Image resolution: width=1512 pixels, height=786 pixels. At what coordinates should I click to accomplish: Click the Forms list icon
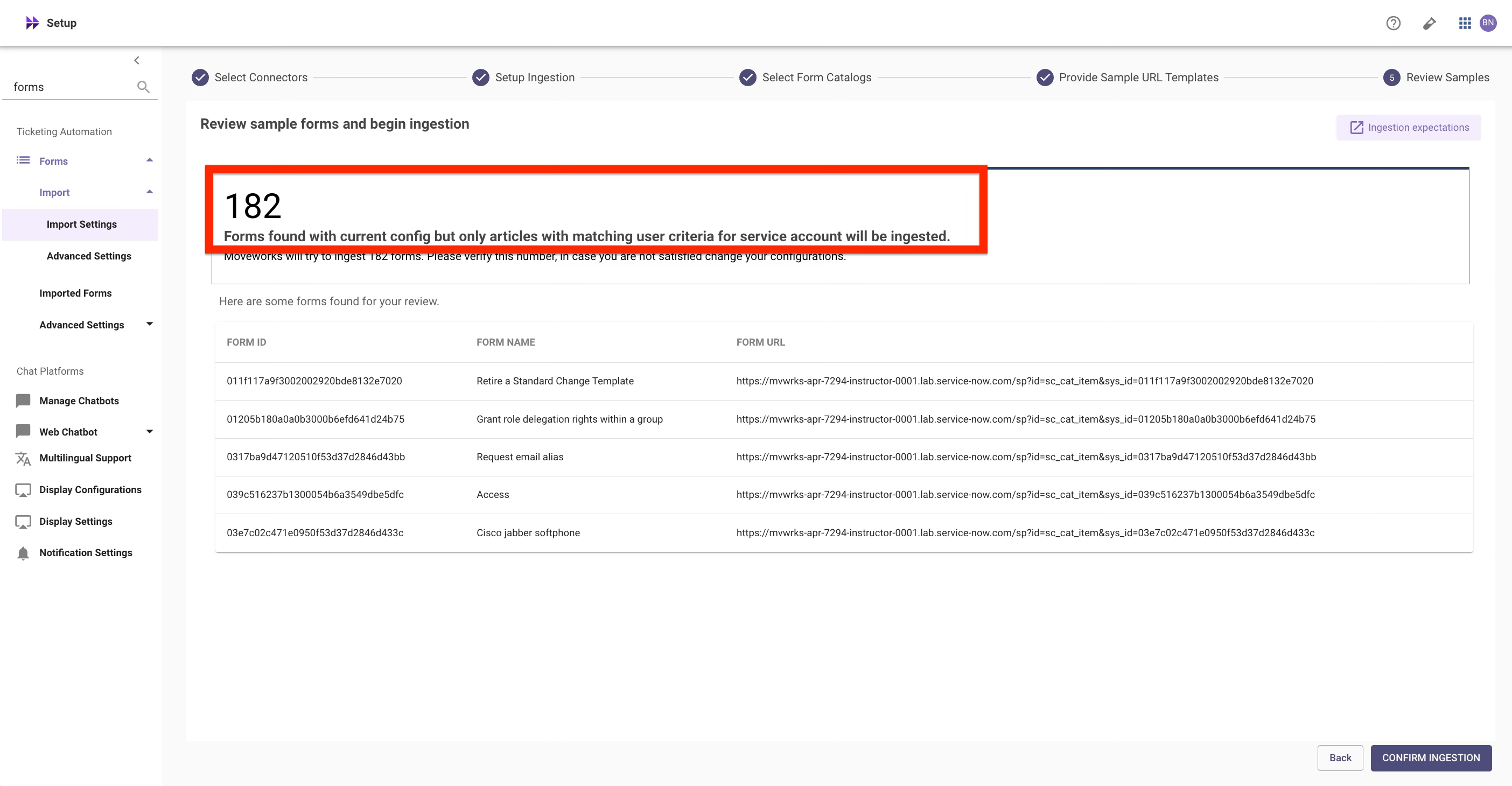point(23,160)
